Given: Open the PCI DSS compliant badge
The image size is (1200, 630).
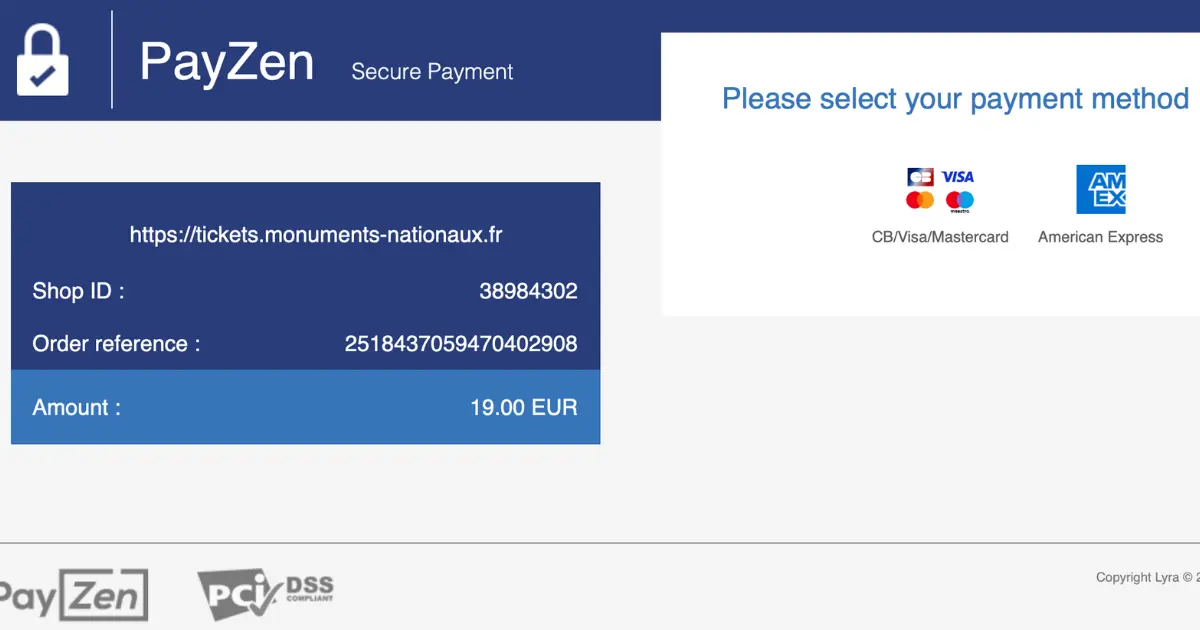Looking at the screenshot, I should point(265,594).
